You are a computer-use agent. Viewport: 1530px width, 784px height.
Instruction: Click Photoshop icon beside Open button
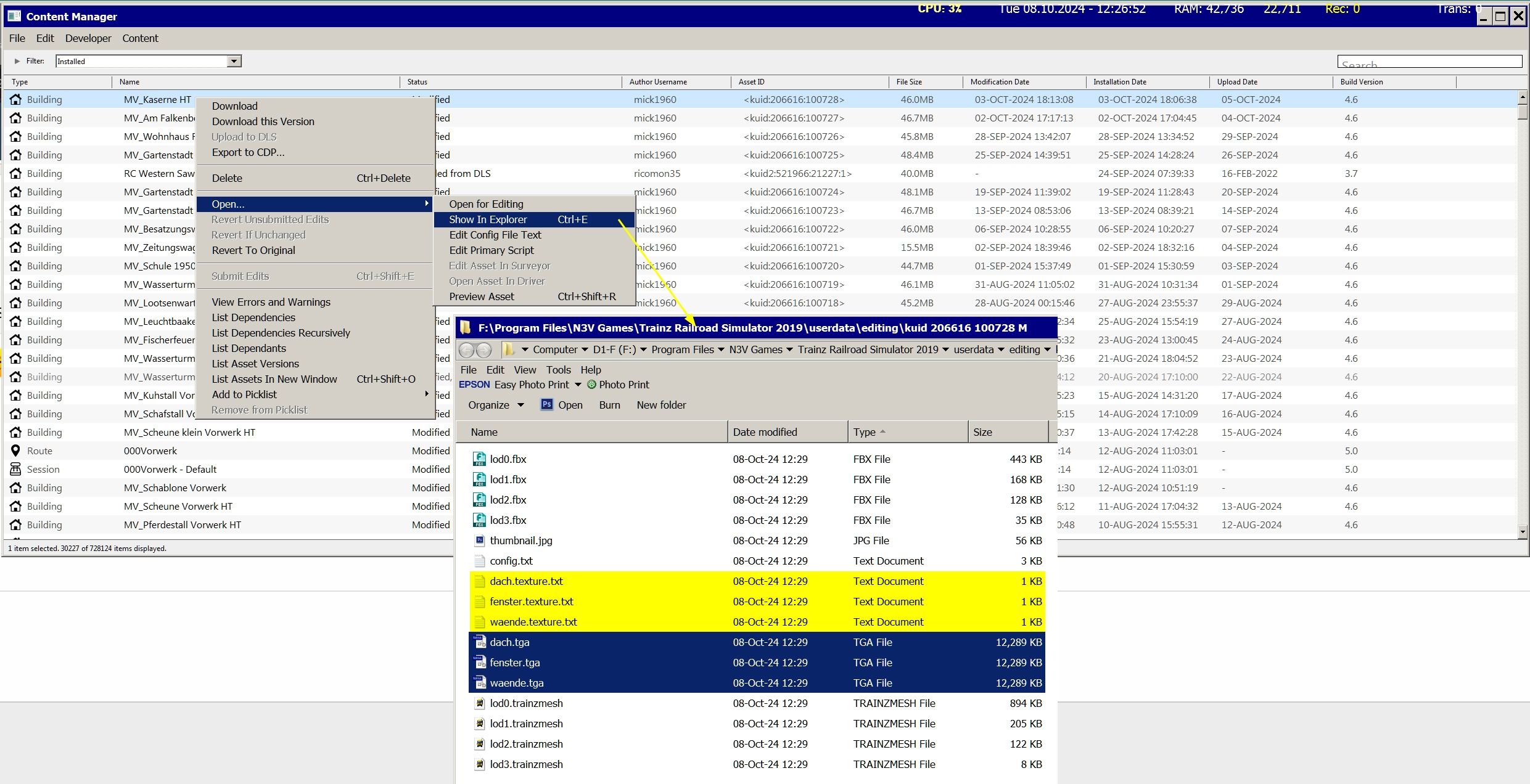(x=546, y=405)
